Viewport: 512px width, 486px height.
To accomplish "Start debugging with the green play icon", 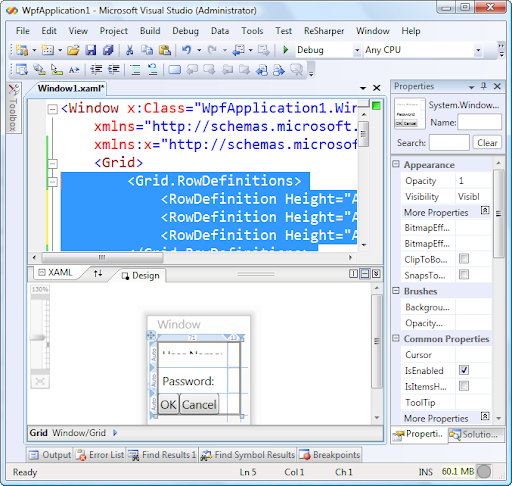I will [x=285, y=50].
